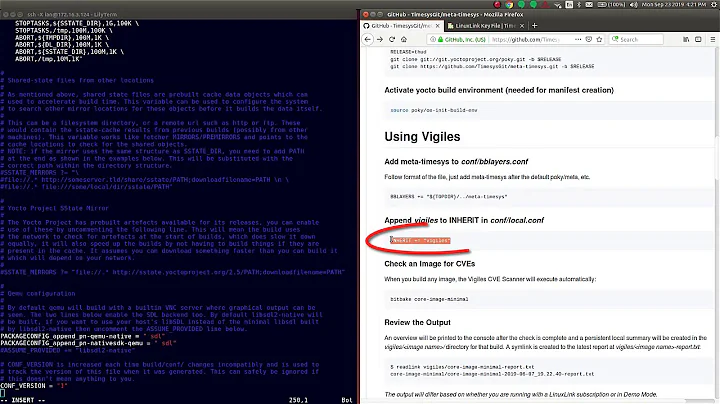Go back in Firefox history
Screen dimensions: 720x404
coord(367,39)
